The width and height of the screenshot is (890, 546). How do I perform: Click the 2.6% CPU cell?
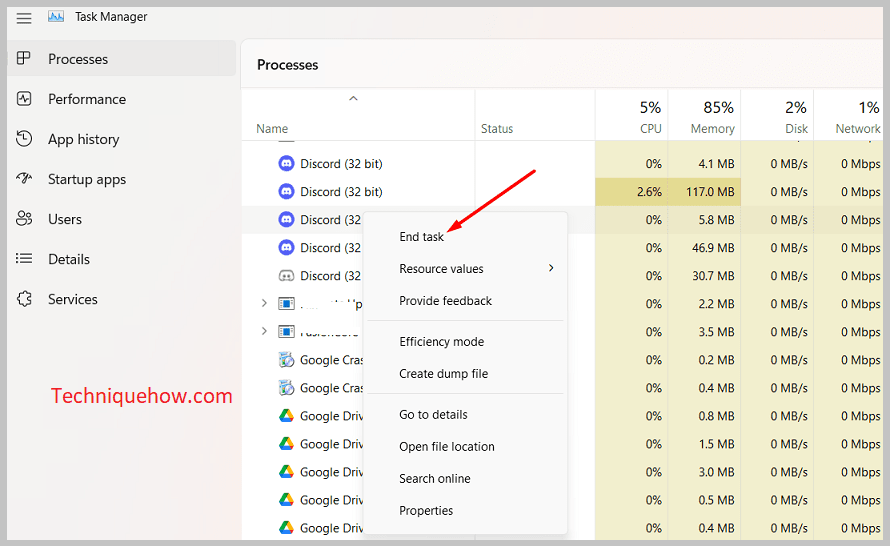(x=631, y=191)
